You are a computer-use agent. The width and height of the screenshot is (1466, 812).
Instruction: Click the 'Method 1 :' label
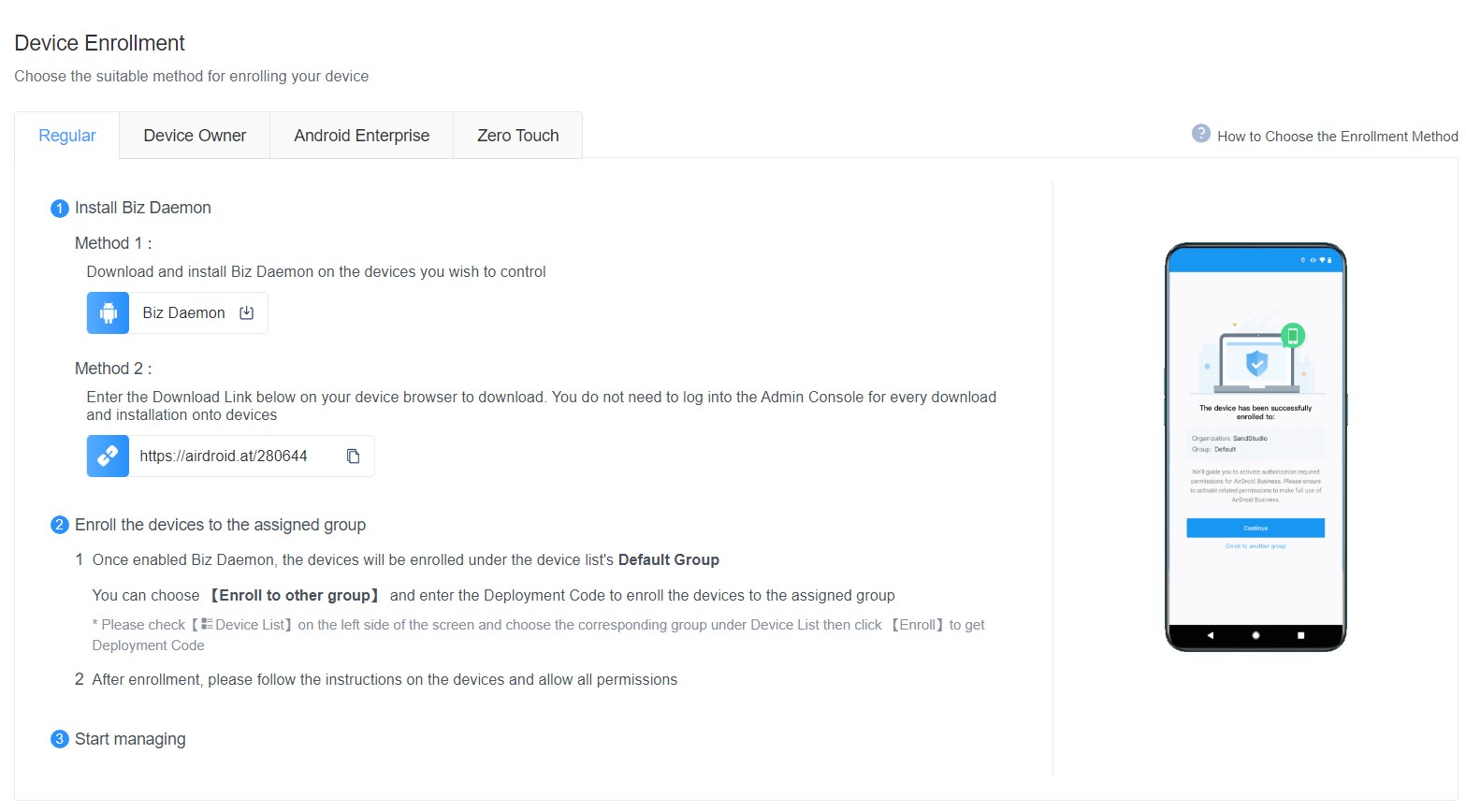pyautogui.click(x=113, y=243)
